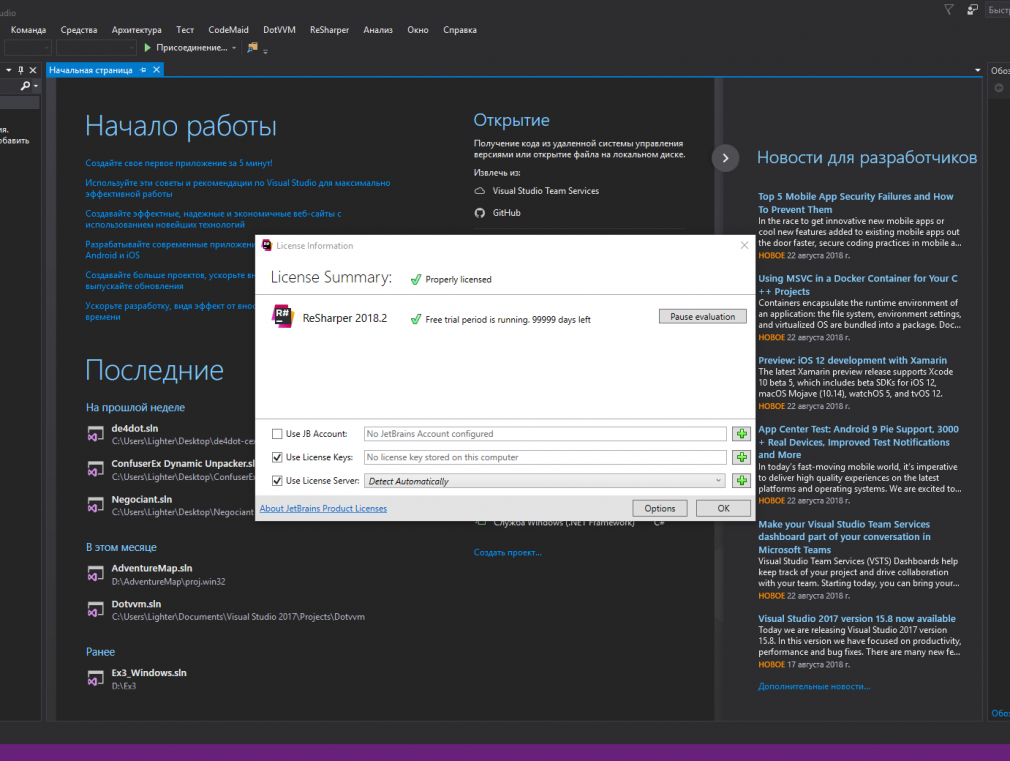Click the left panel auto-hide pin icon
Image resolution: width=1010 pixels, height=761 pixels.
tap(21, 70)
